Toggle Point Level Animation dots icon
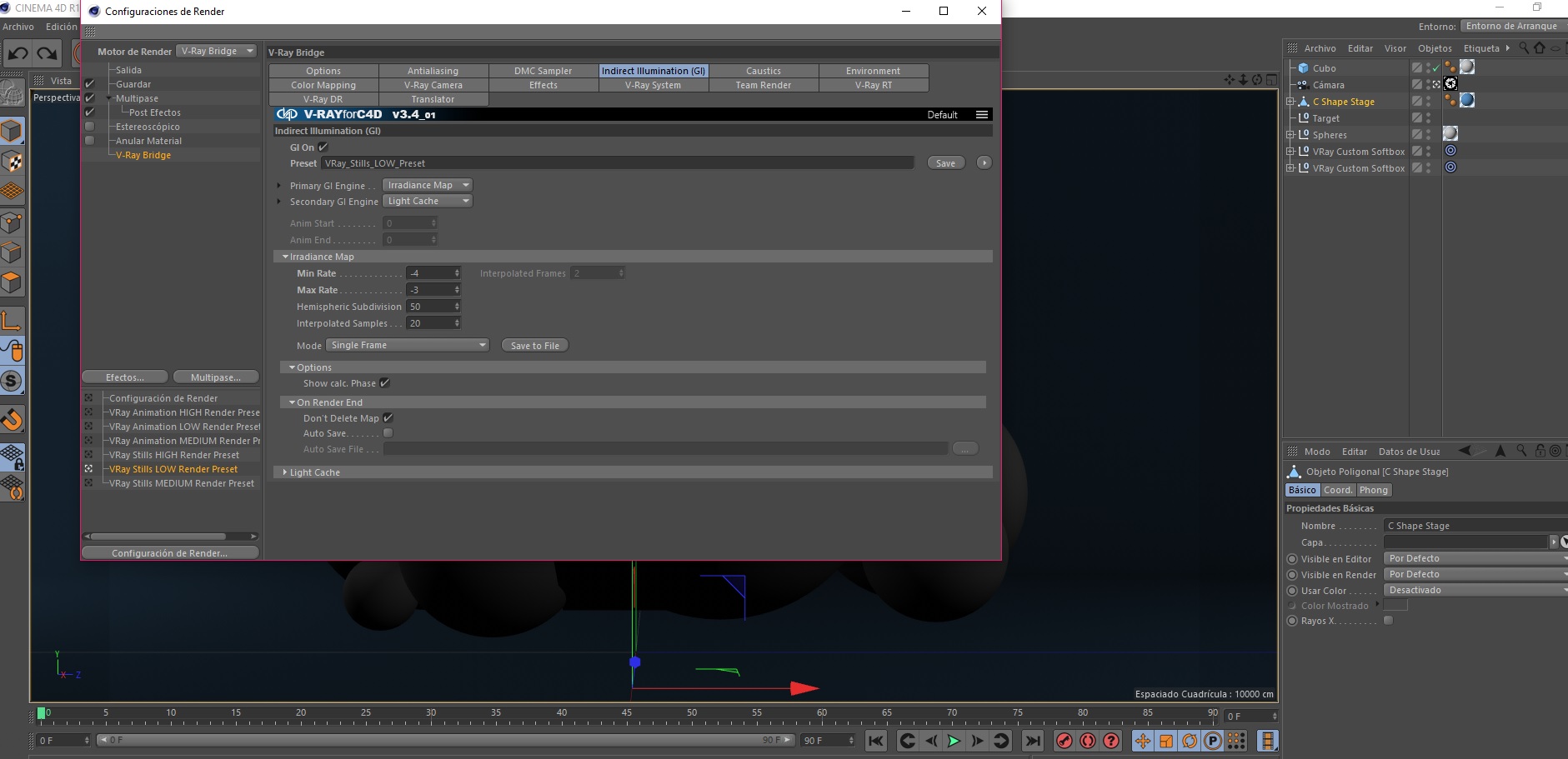This screenshot has width=1568, height=759. tap(1236, 741)
